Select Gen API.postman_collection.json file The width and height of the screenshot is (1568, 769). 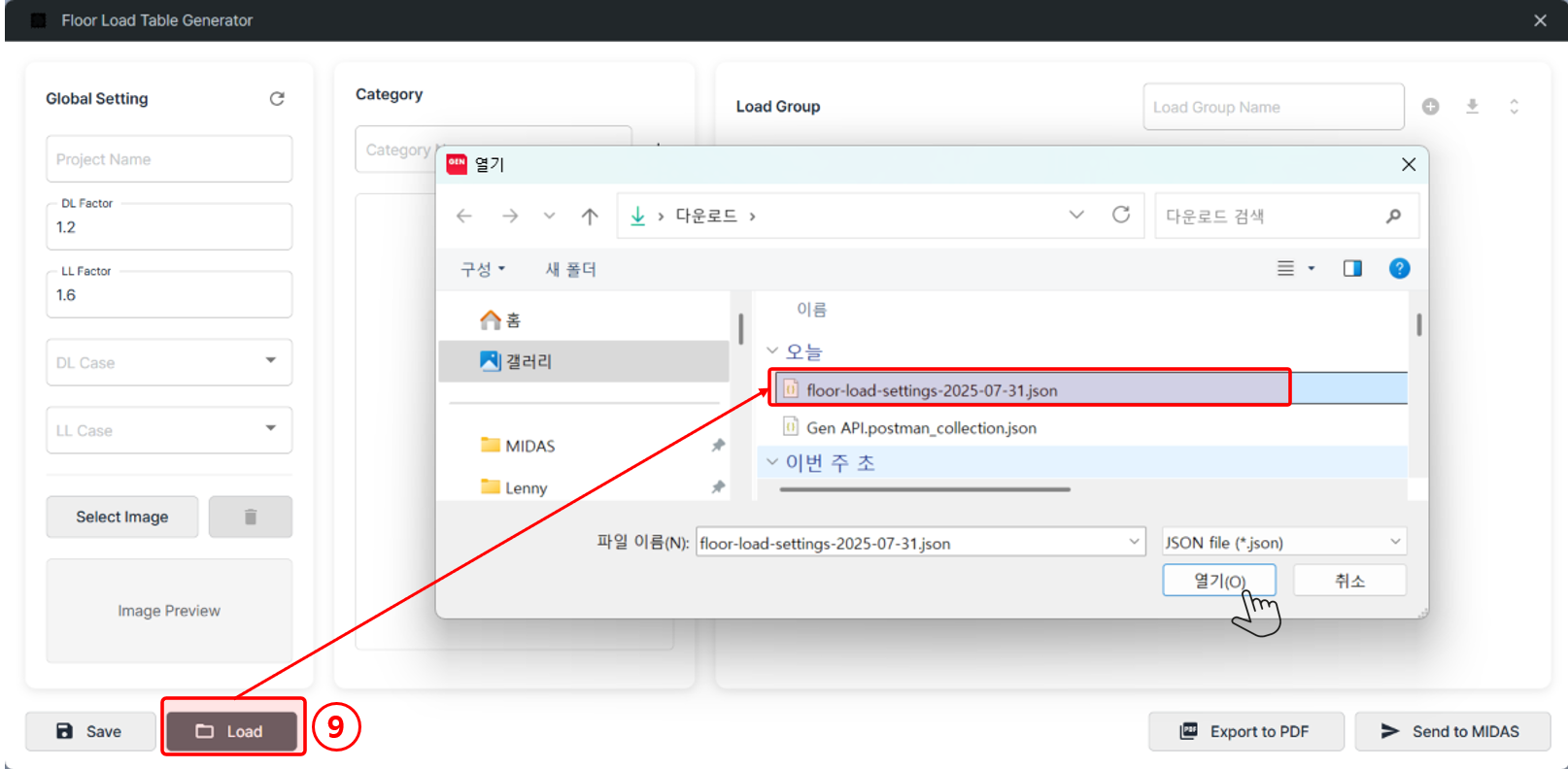tap(920, 428)
